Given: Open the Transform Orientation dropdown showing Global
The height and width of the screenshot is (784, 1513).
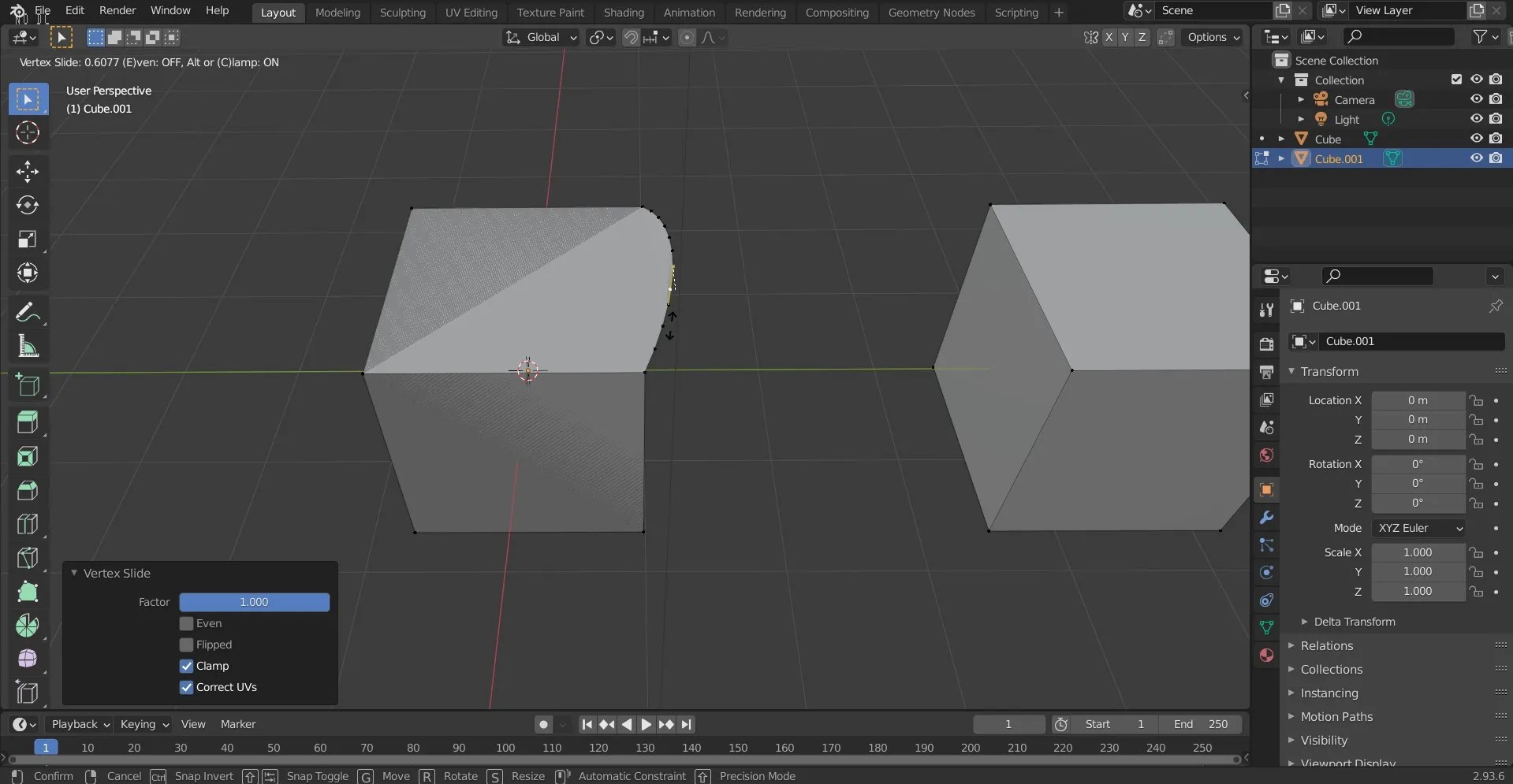Looking at the screenshot, I should (x=542, y=37).
